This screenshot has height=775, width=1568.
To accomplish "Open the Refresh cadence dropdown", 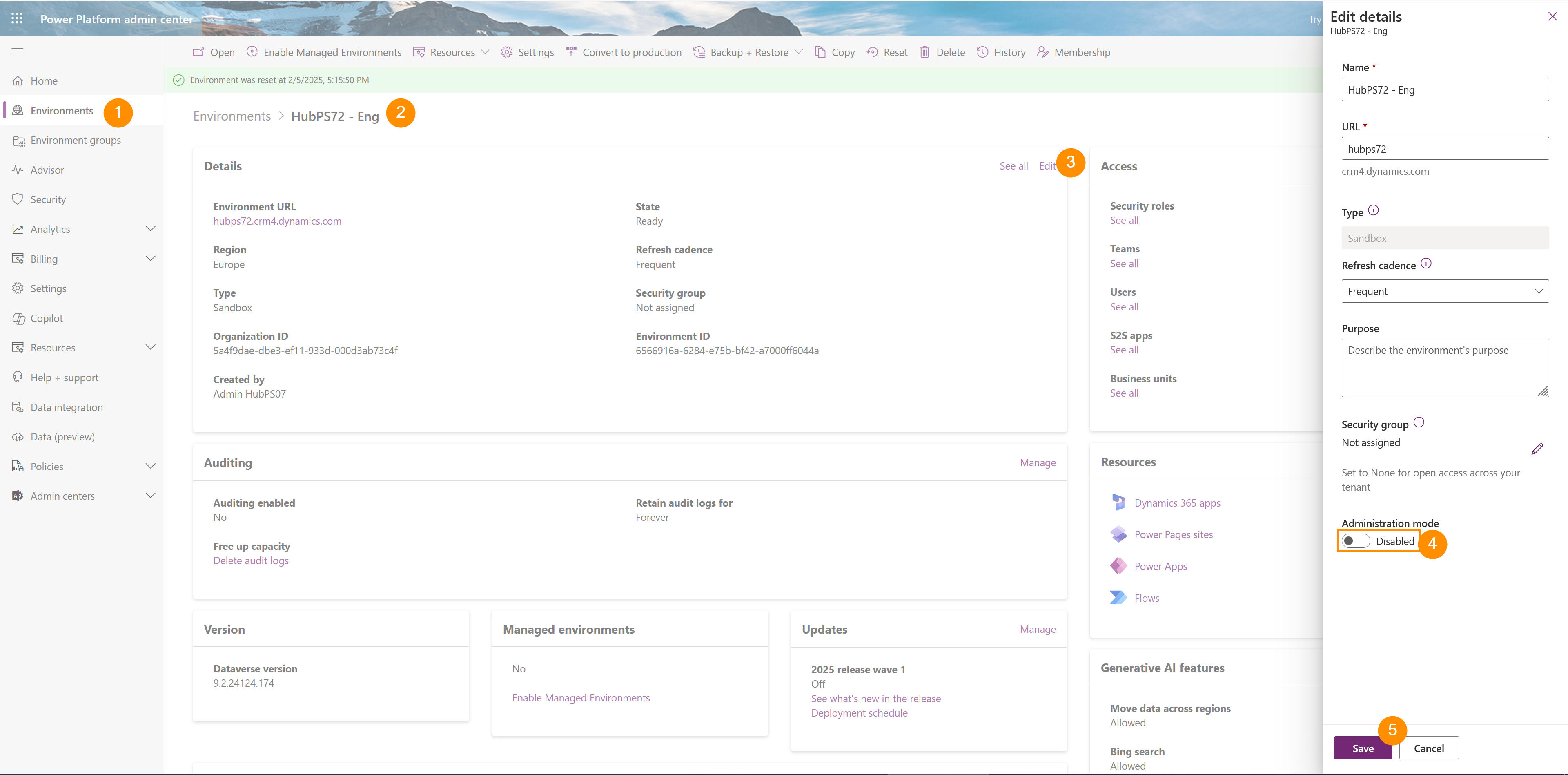I will pos(1444,291).
